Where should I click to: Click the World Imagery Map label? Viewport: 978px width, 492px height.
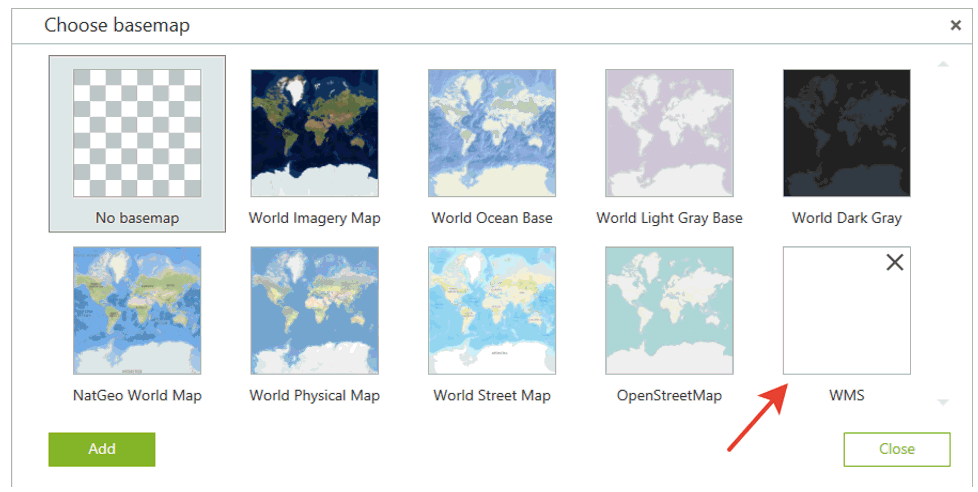pos(314,218)
